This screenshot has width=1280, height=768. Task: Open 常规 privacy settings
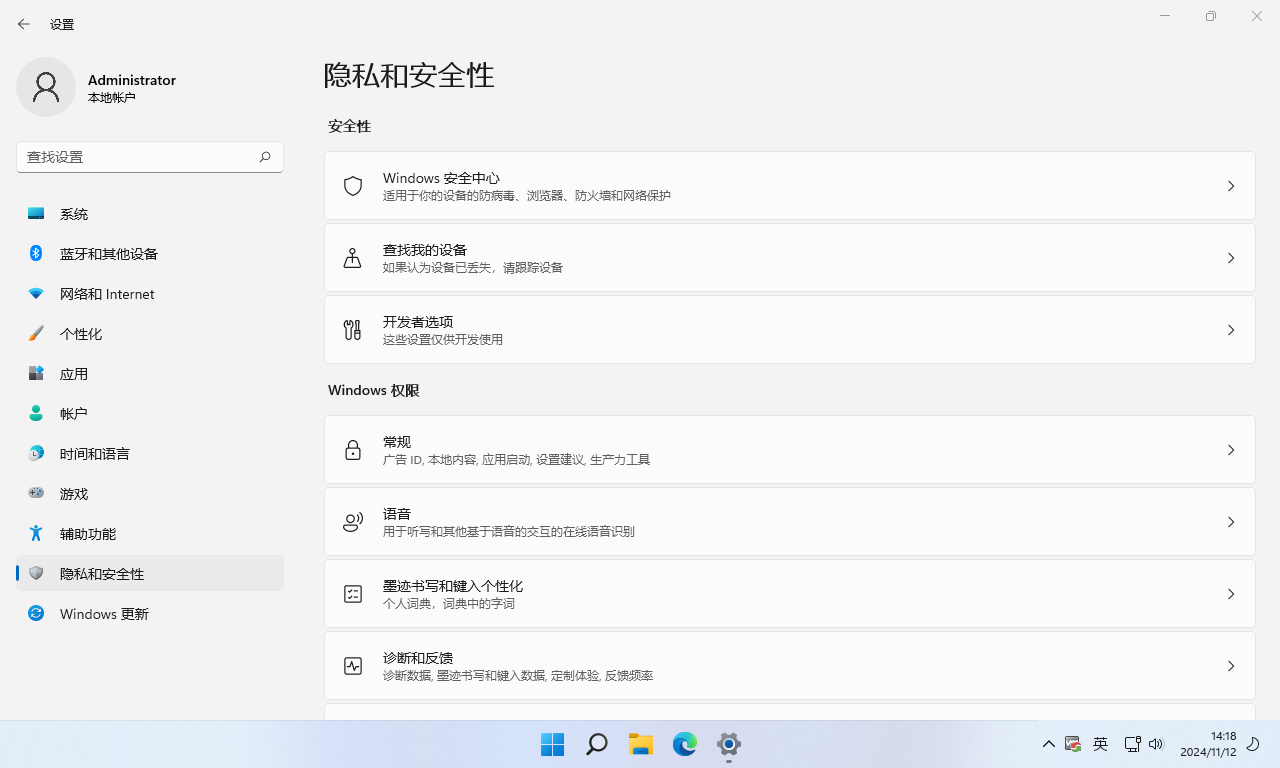(790, 450)
